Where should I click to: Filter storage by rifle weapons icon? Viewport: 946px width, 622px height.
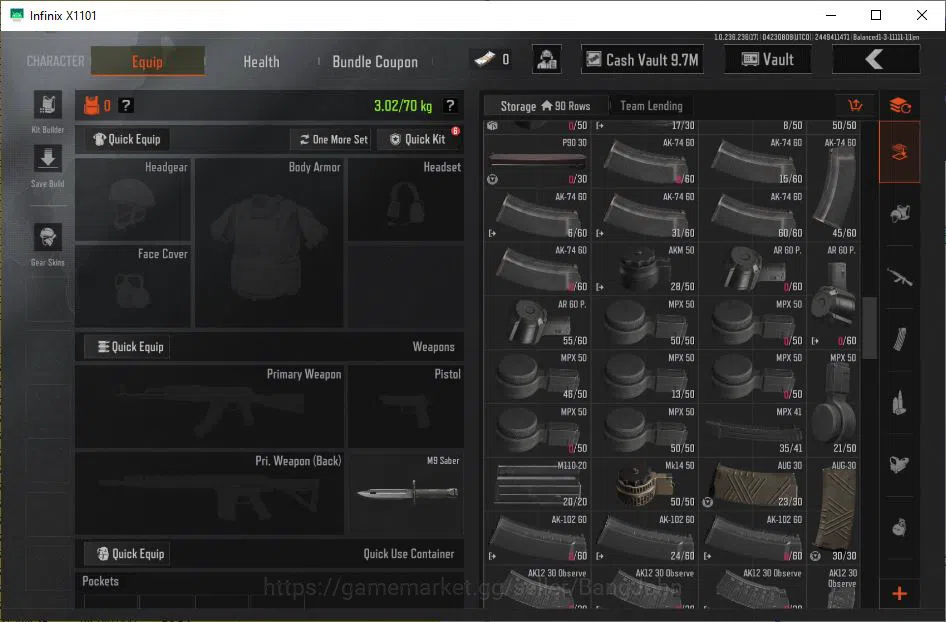[900, 278]
